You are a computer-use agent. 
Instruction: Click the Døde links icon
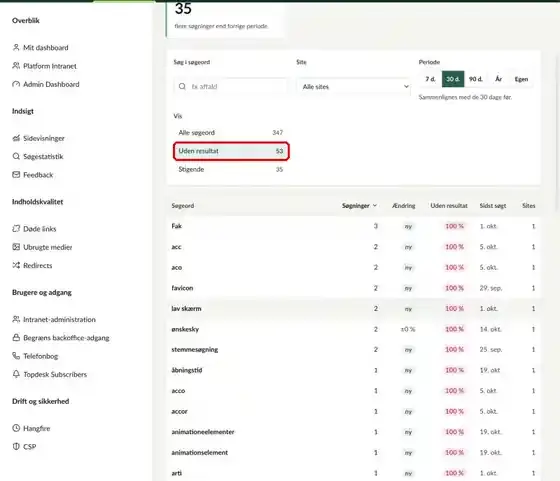click(x=16, y=229)
